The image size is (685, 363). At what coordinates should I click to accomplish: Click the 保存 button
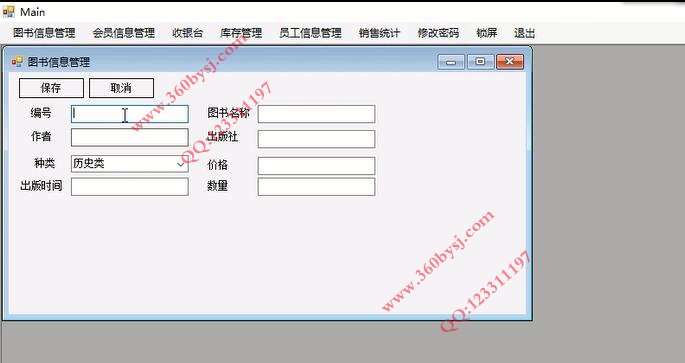51,88
